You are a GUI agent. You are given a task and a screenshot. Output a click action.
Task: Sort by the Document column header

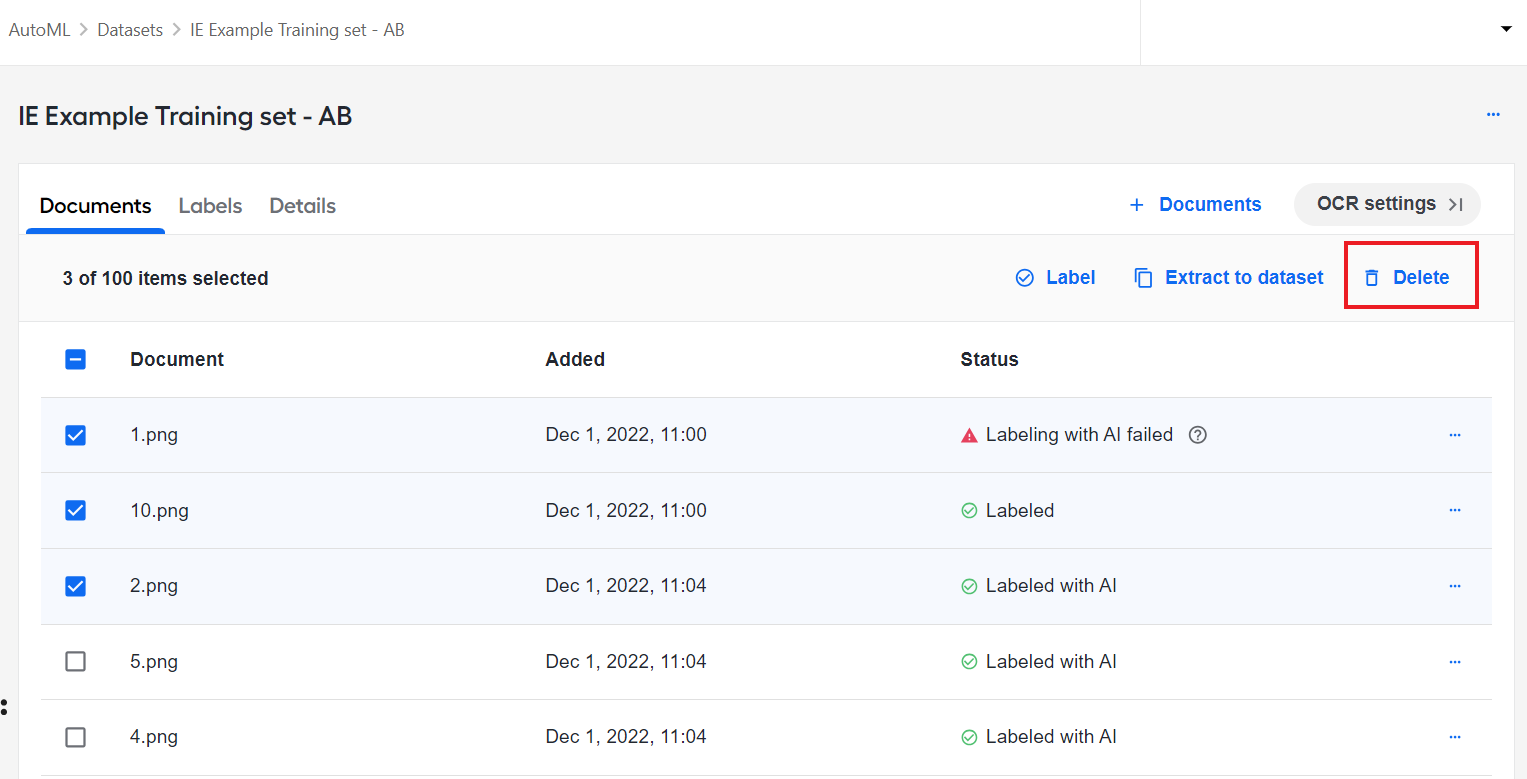[x=177, y=359]
